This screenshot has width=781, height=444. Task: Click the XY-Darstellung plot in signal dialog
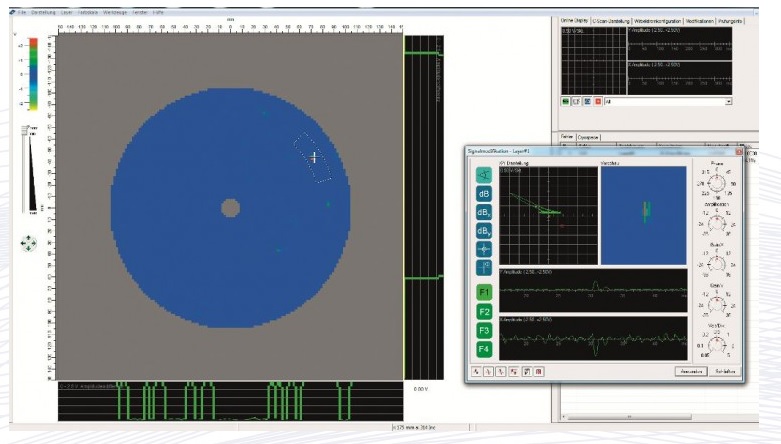(548, 215)
